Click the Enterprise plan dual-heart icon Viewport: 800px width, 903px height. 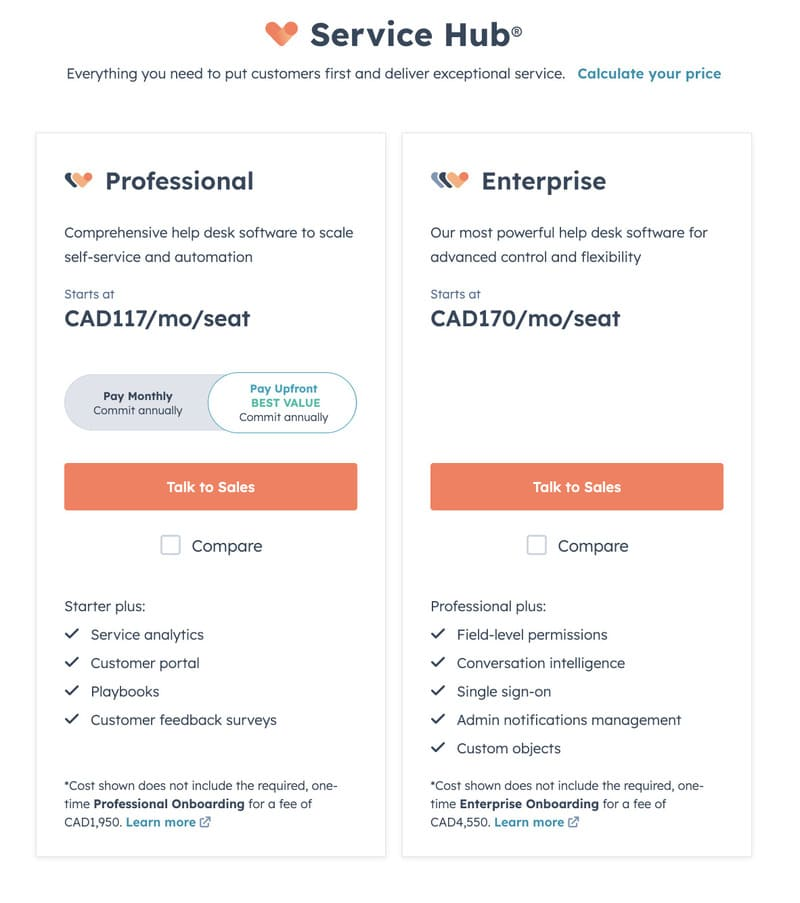click(450, 180)
